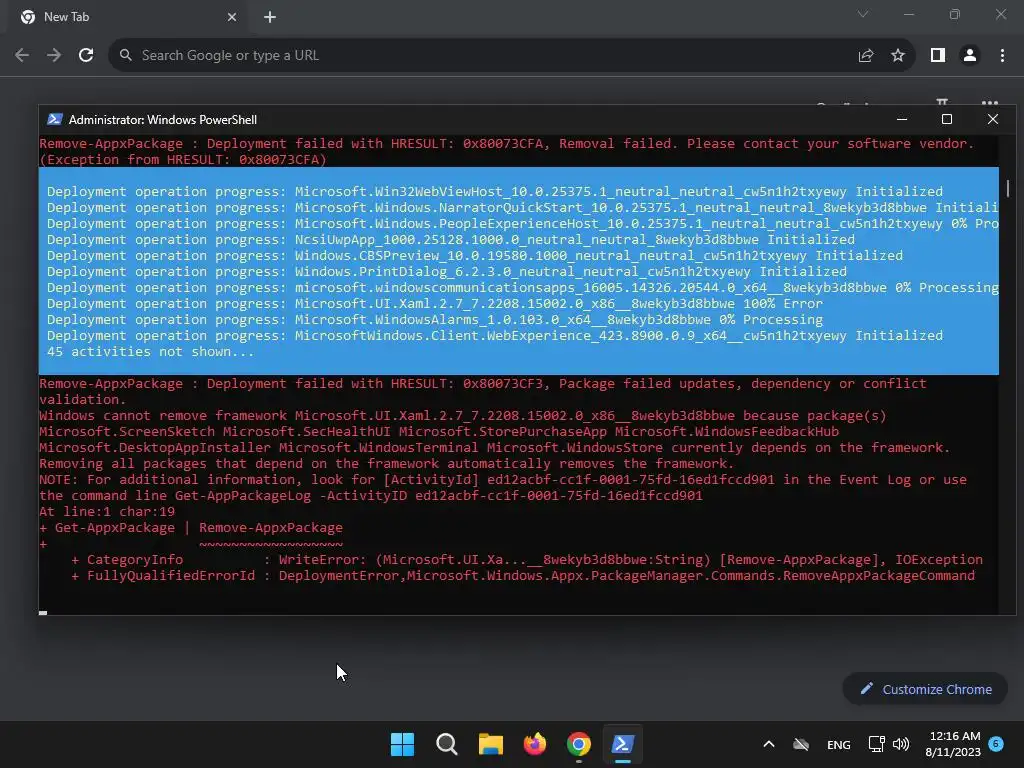Click the Windows.CBSPreview progress line
This screenshot has height=768, width=1024.
click(475, 255)
